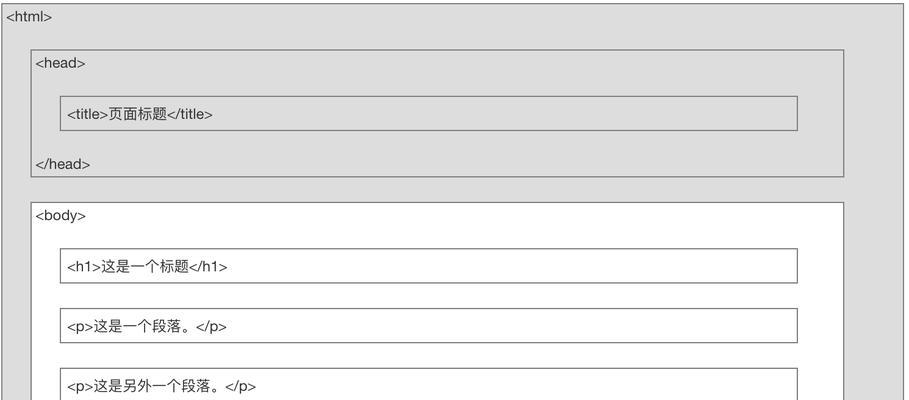Select the opening <title> tag text

(x=88, y=114)
